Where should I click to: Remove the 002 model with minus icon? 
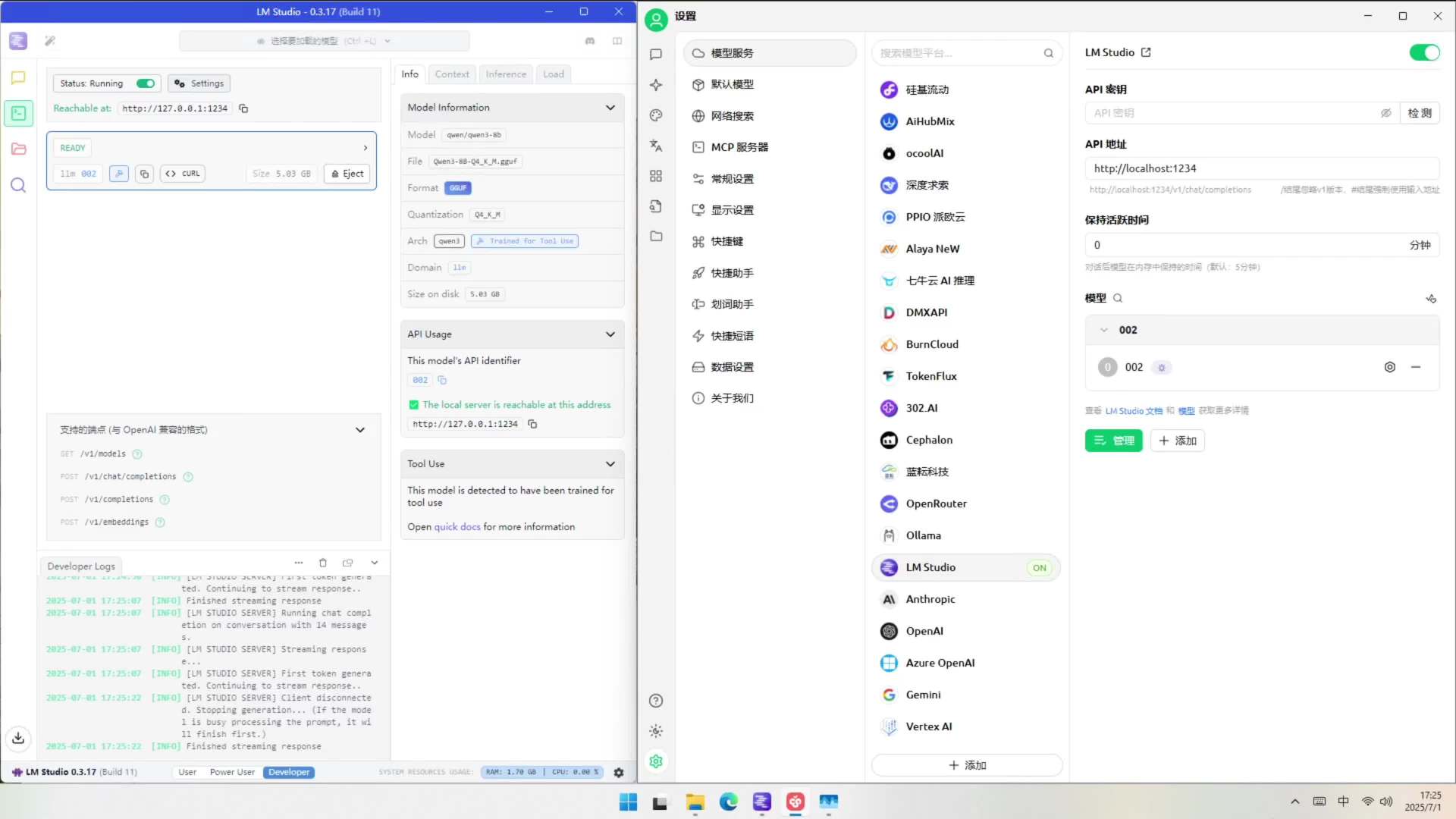[x=1416, y=367]
